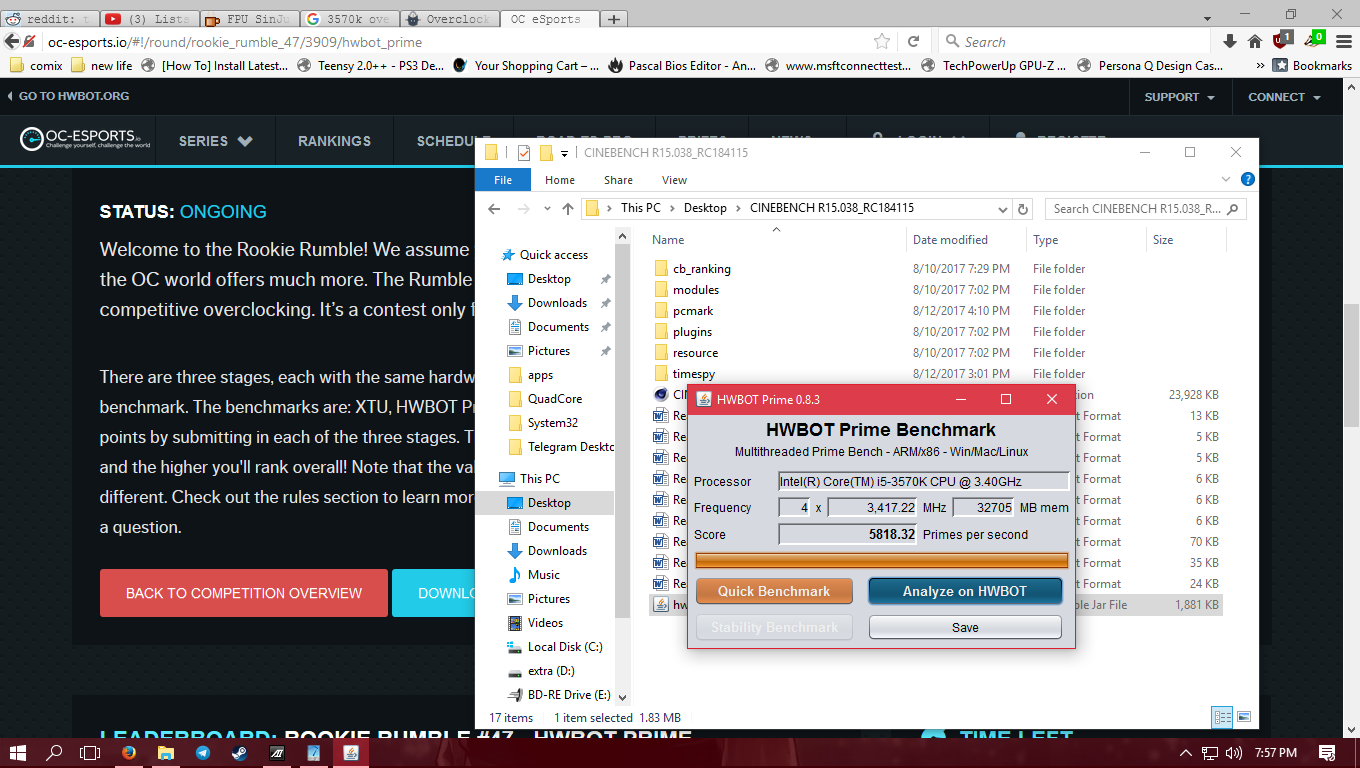Open SUPPORT dropdown on website
This screenshot has height=768, width=1360.
(1179, 97)
